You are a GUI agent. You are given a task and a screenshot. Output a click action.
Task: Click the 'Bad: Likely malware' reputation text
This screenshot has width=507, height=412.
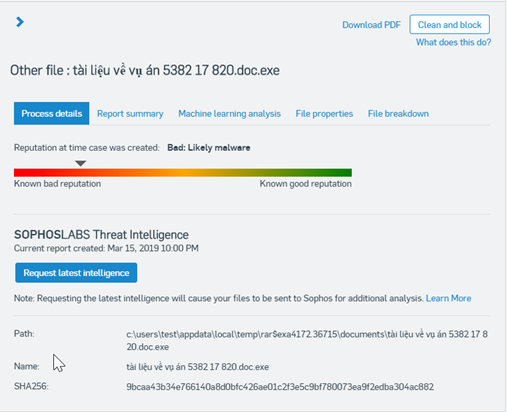coord(209,148)
